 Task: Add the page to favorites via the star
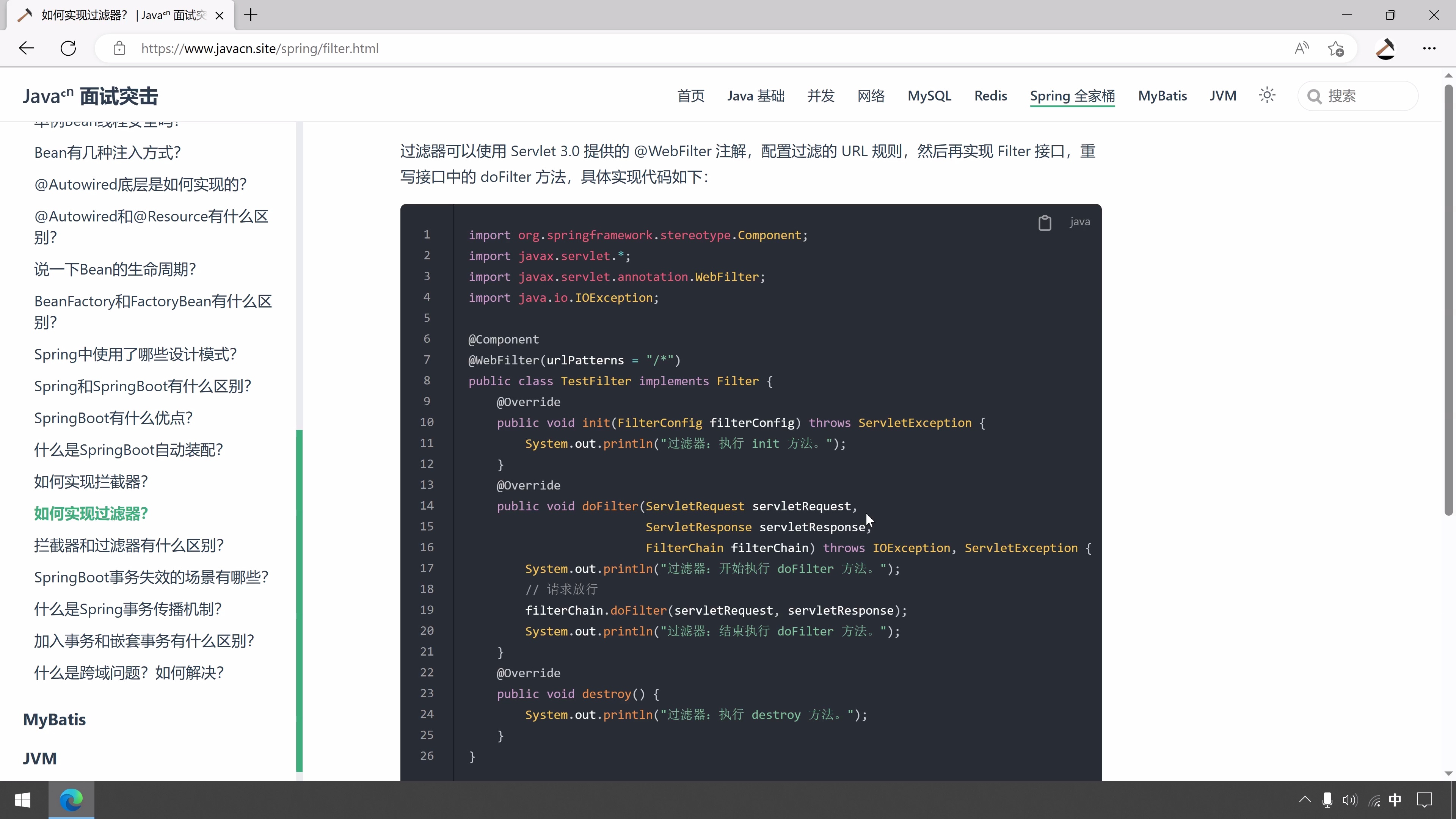tap(1335, 49)
